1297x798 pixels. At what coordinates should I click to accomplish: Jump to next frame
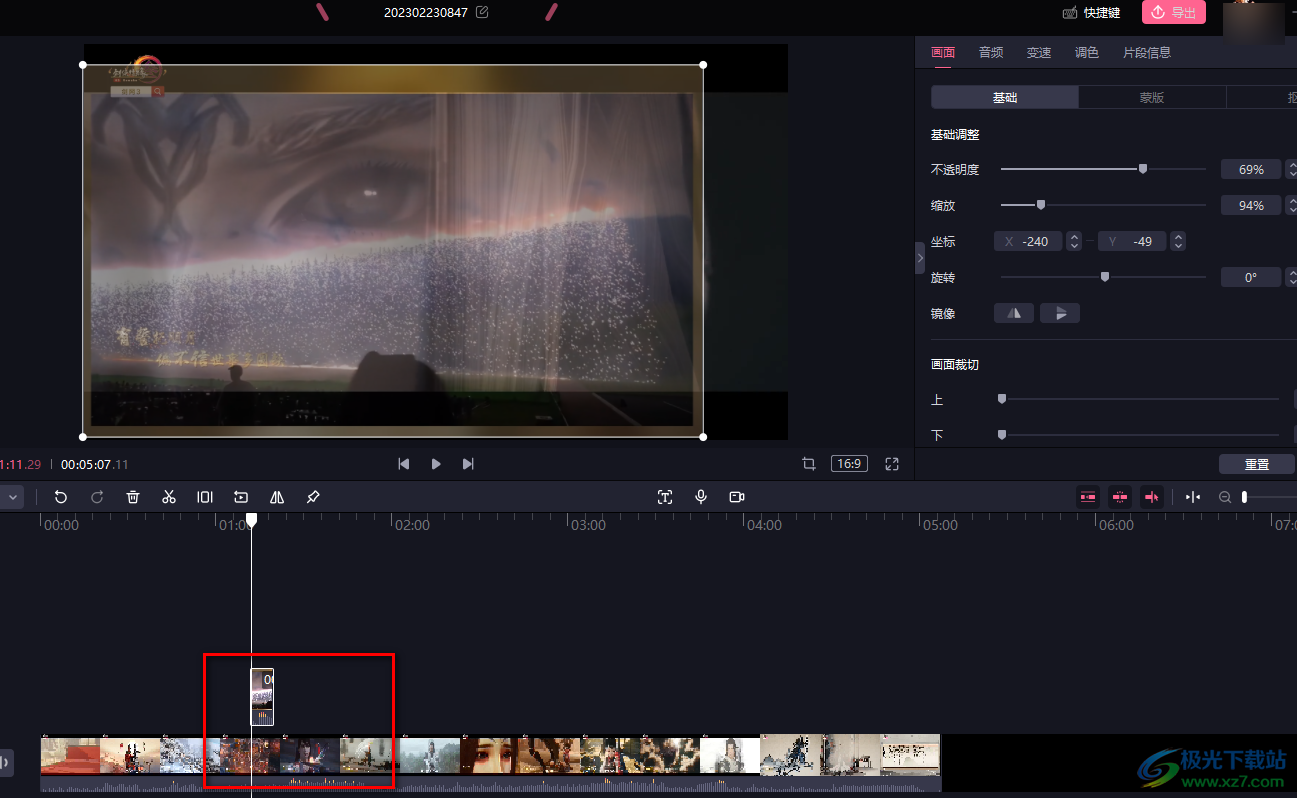coord(468,464)
